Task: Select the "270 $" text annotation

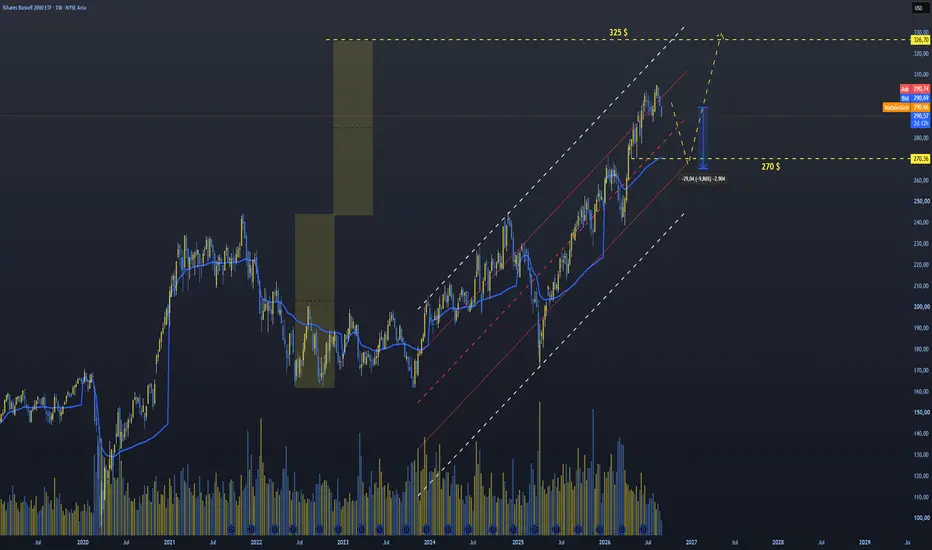Action: click(x=770, y=166)
